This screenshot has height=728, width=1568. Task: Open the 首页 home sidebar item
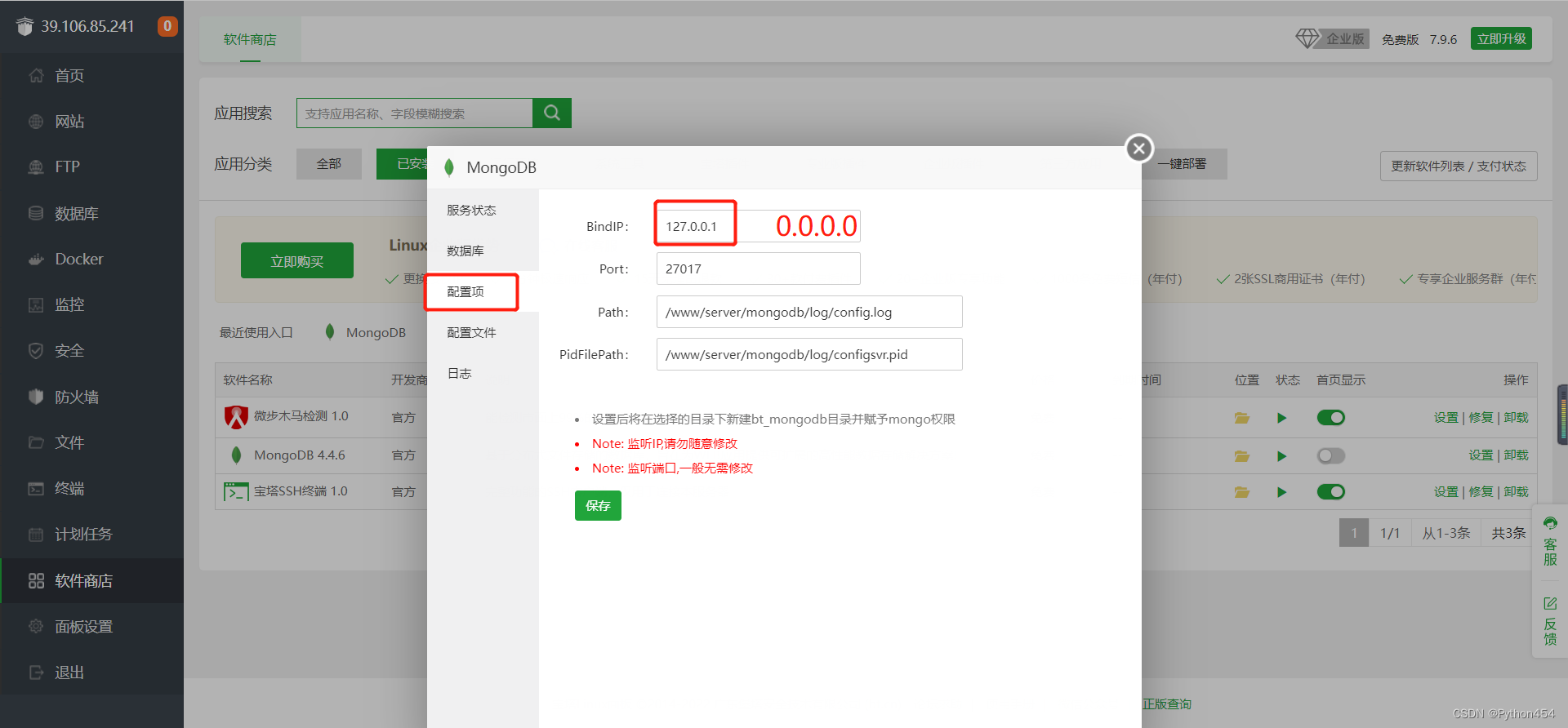91,76
